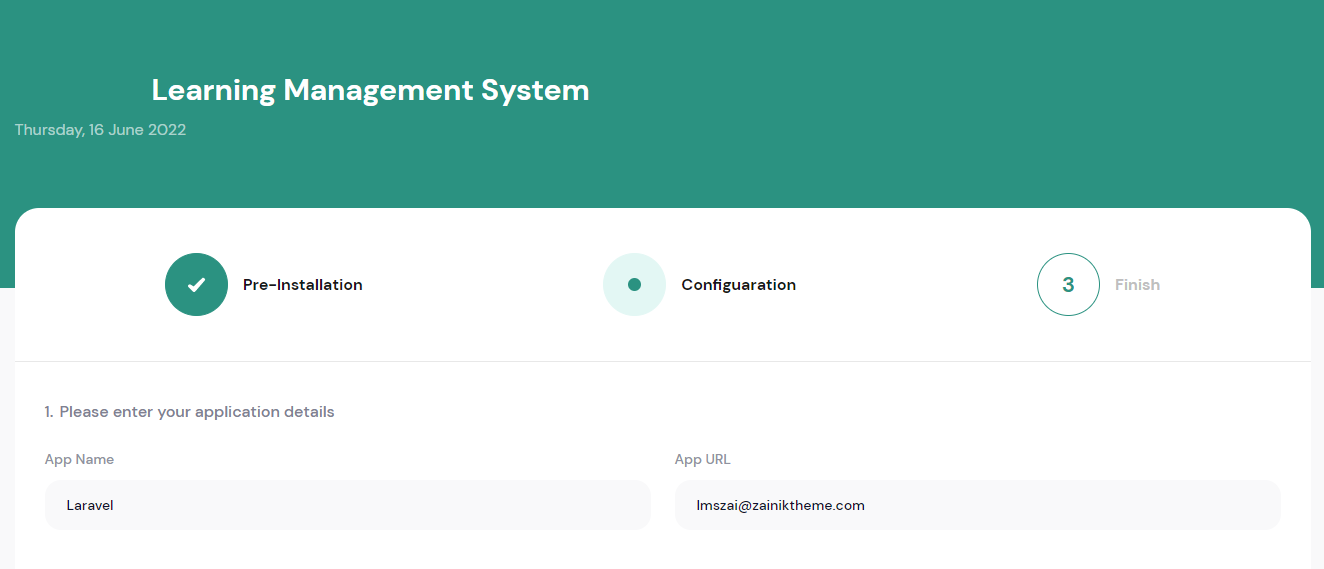
Task: Click blank card area between Configuaration and step 3
Action: [x=915, y=285]
